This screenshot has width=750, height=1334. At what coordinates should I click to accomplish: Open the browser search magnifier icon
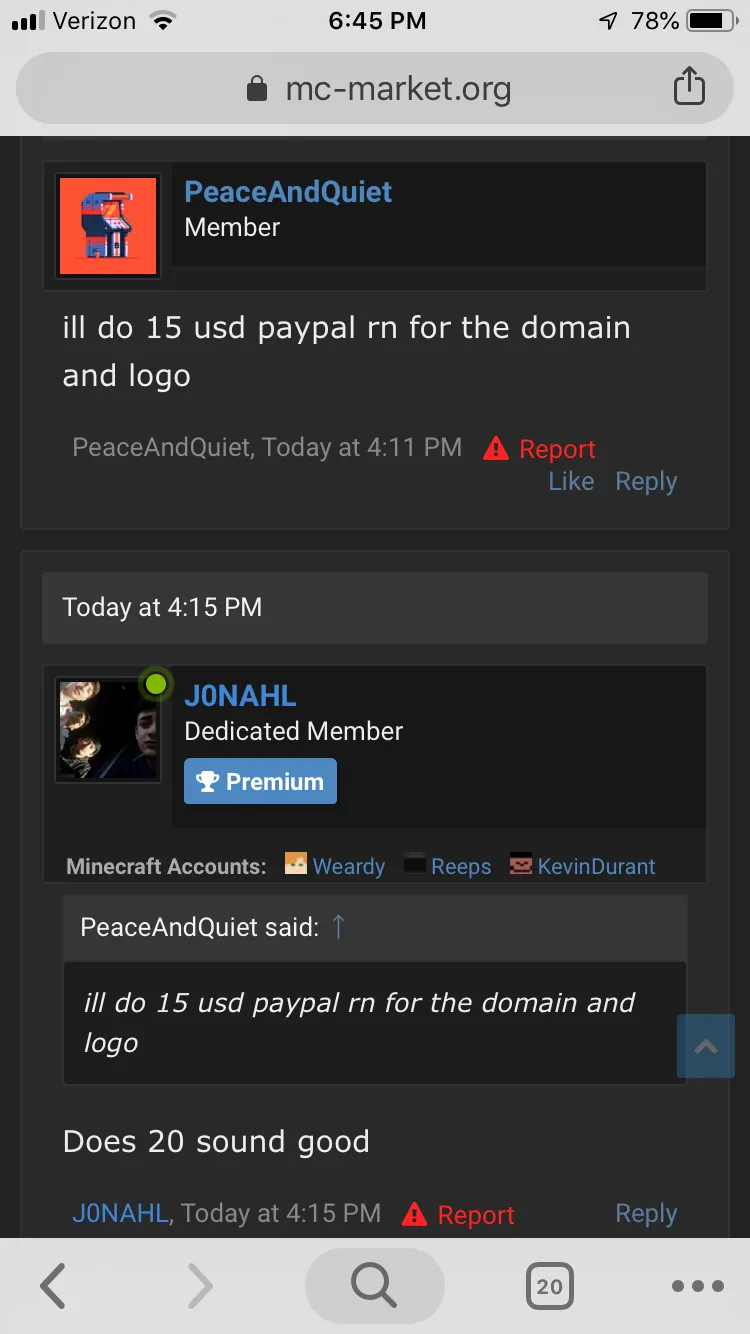(374, 1286)
